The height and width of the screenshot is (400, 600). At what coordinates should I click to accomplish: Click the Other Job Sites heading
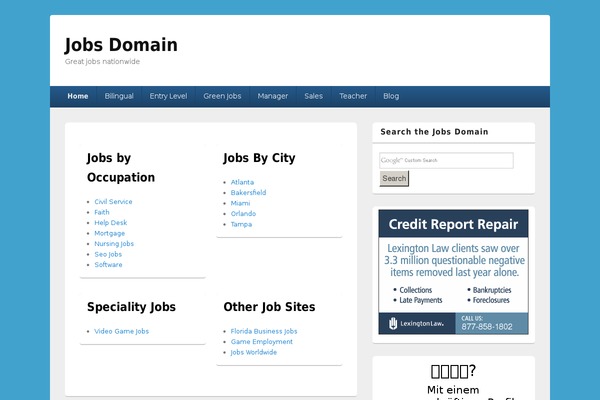pos(269,307)
